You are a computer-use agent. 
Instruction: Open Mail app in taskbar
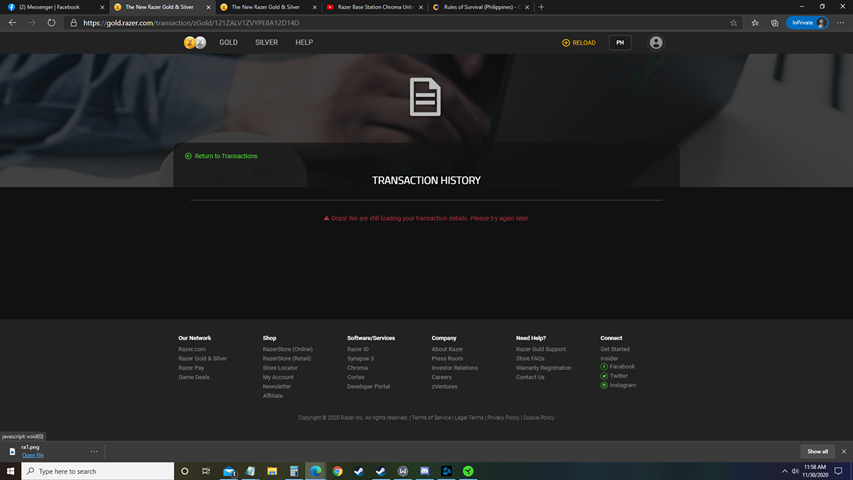pos(229,471)
